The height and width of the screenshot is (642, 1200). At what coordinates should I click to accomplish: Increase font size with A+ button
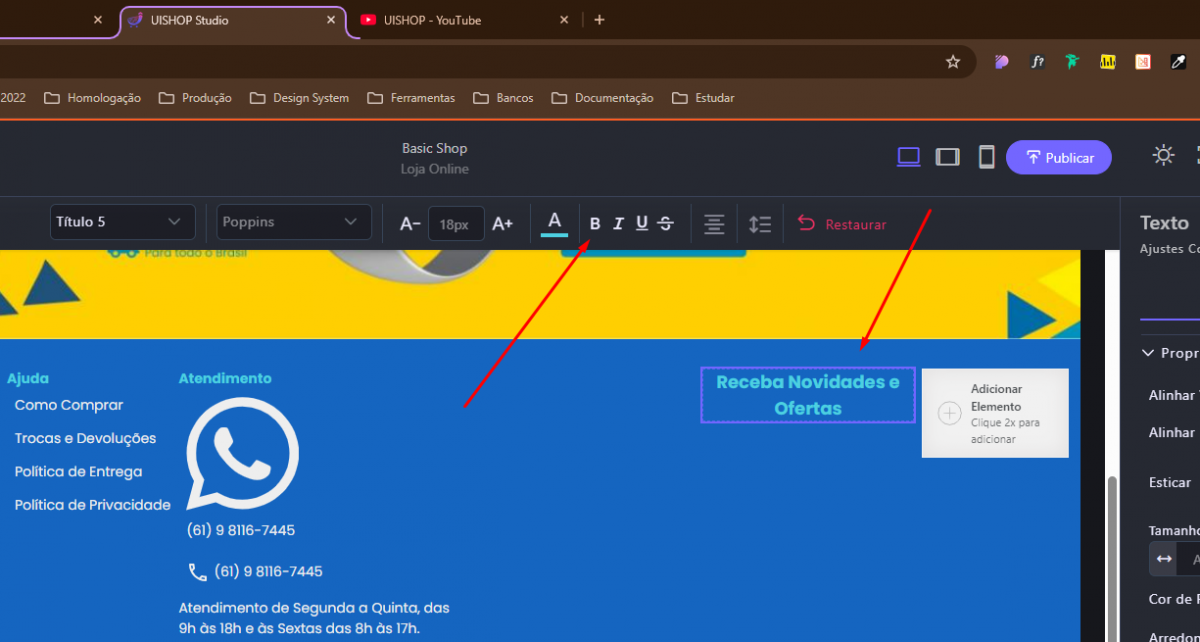point(502,224)
